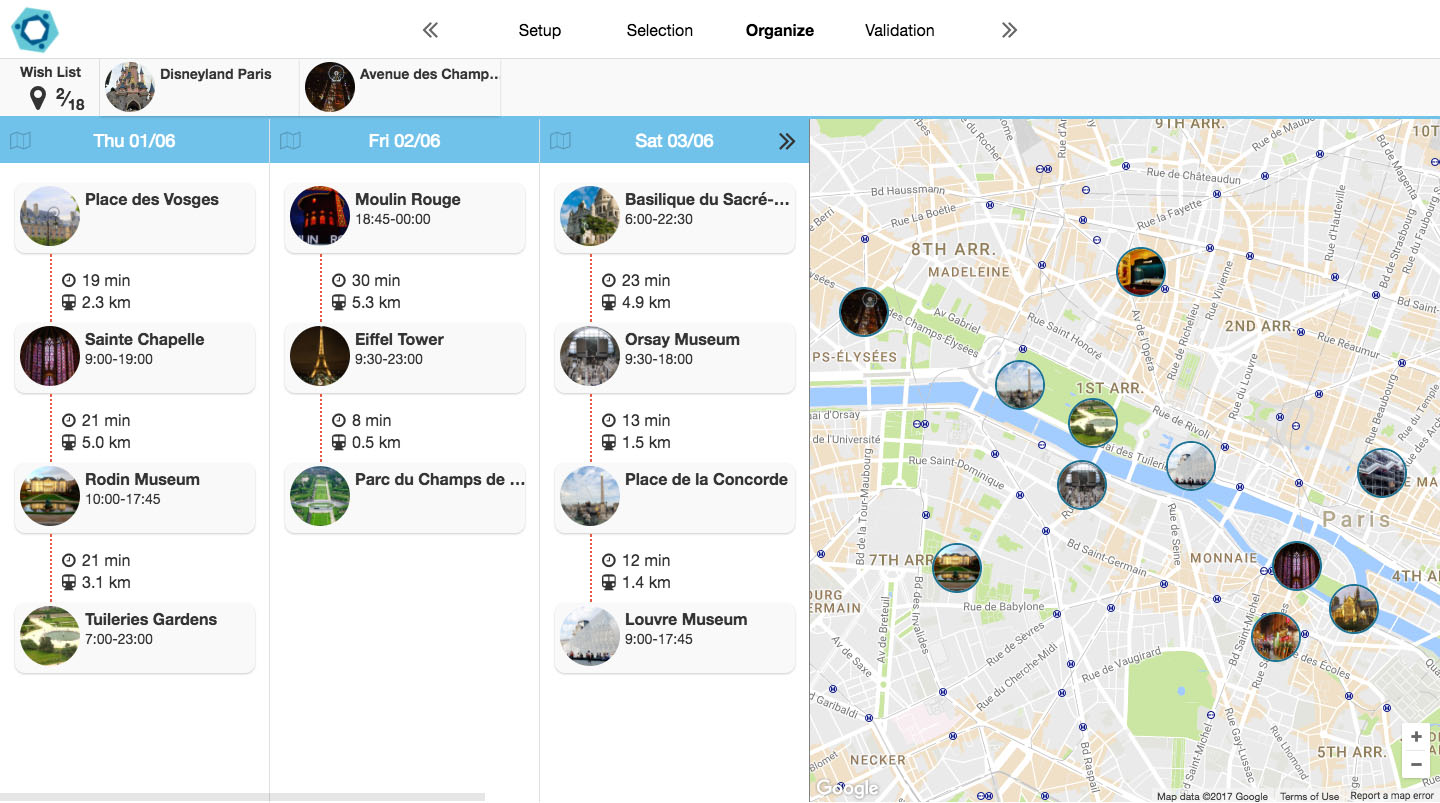This screenshot has width=1440, height=803.
Task: Click the clock icon beside 19 min
Action: (69, 281)
